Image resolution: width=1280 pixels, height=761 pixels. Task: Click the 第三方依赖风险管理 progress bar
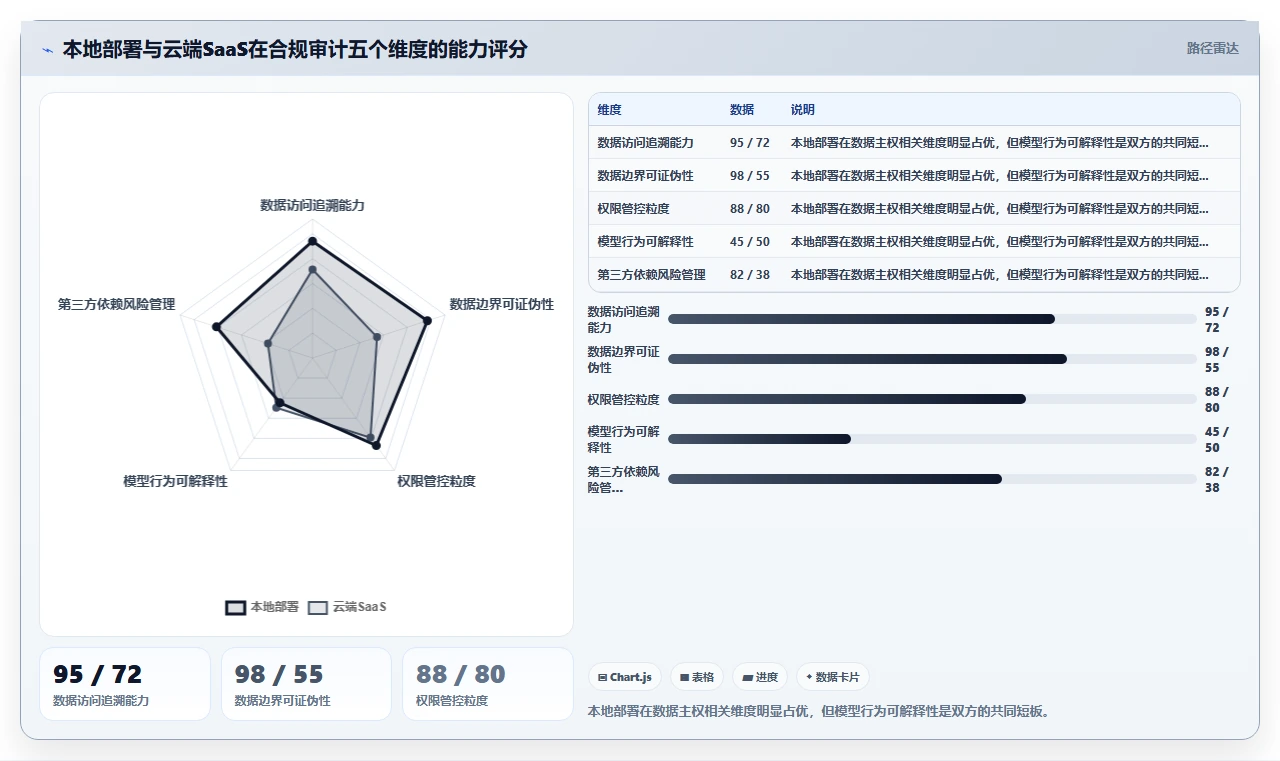click(932, 479)
